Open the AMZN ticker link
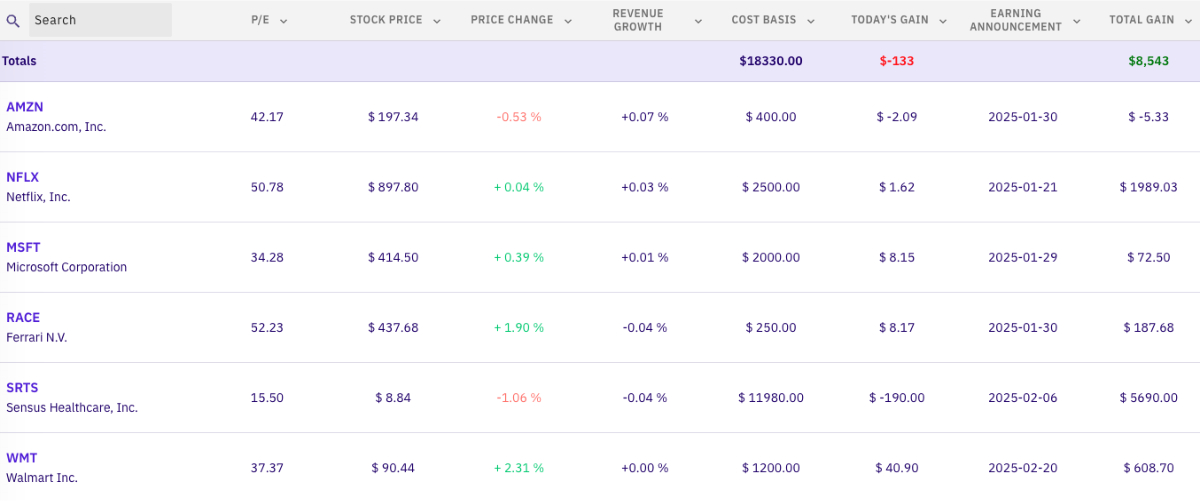Viewport: 1200px width, 501px height. (24, 107)
